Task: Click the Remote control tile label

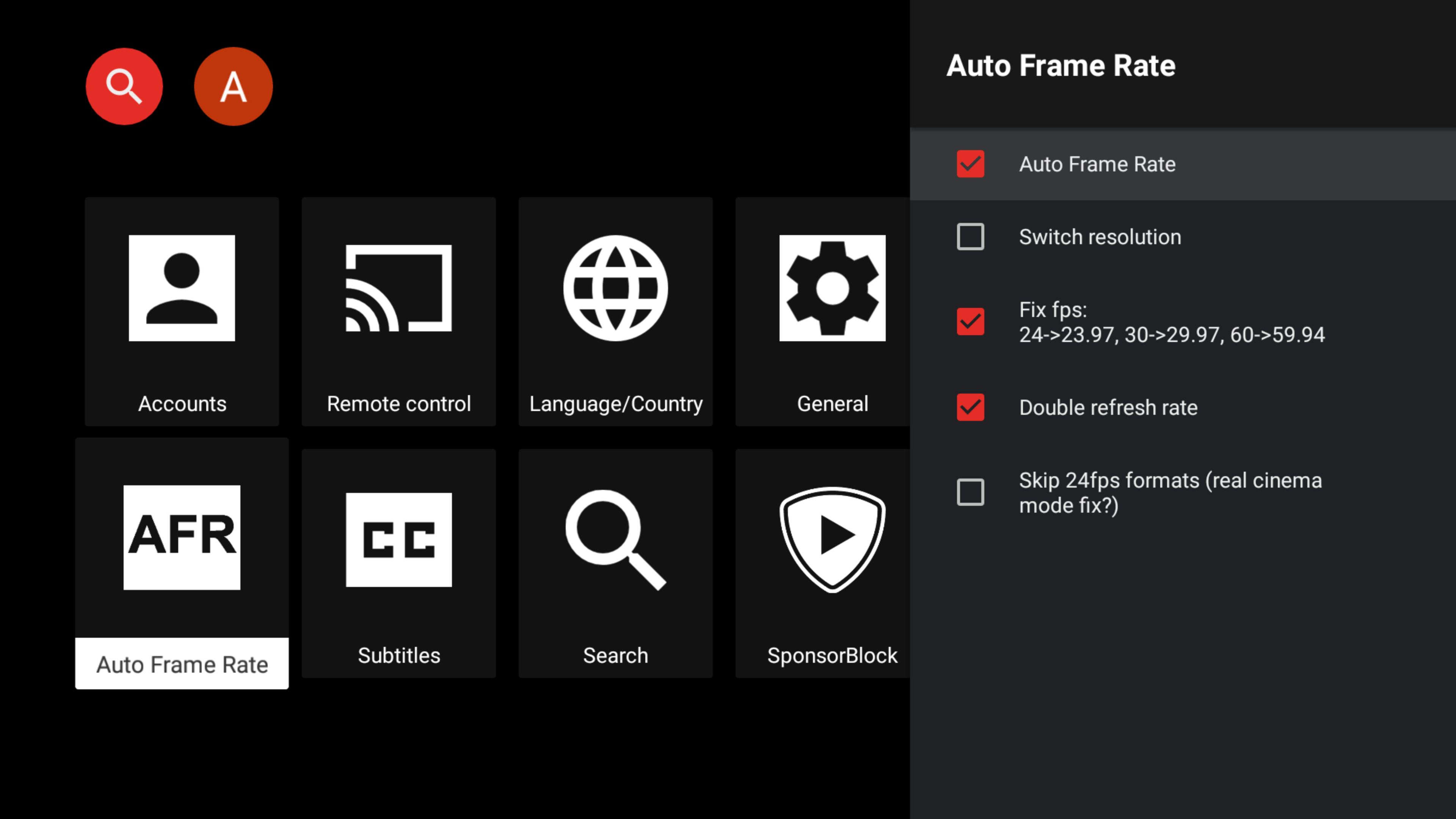Action: (399, 403)
